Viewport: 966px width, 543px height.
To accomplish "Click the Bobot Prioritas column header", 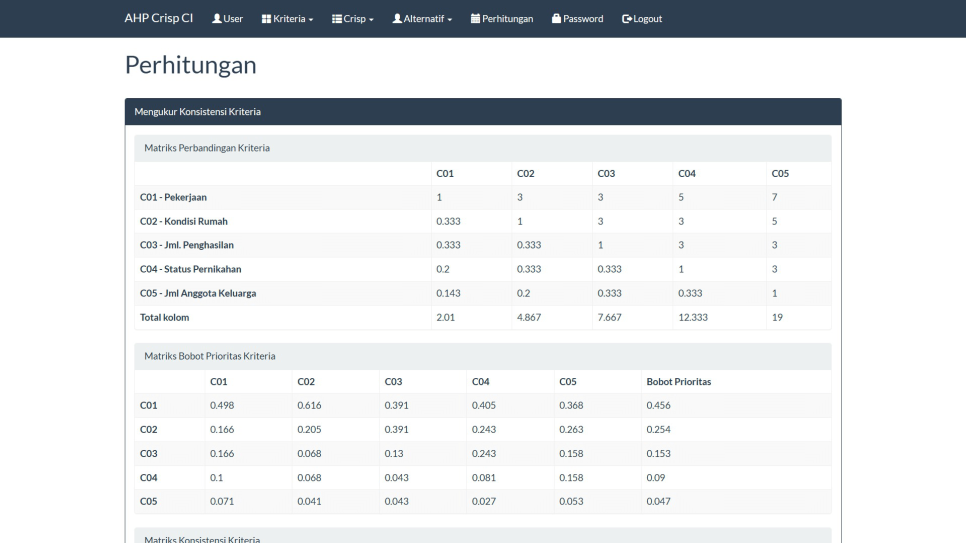I will click(678, 381).
